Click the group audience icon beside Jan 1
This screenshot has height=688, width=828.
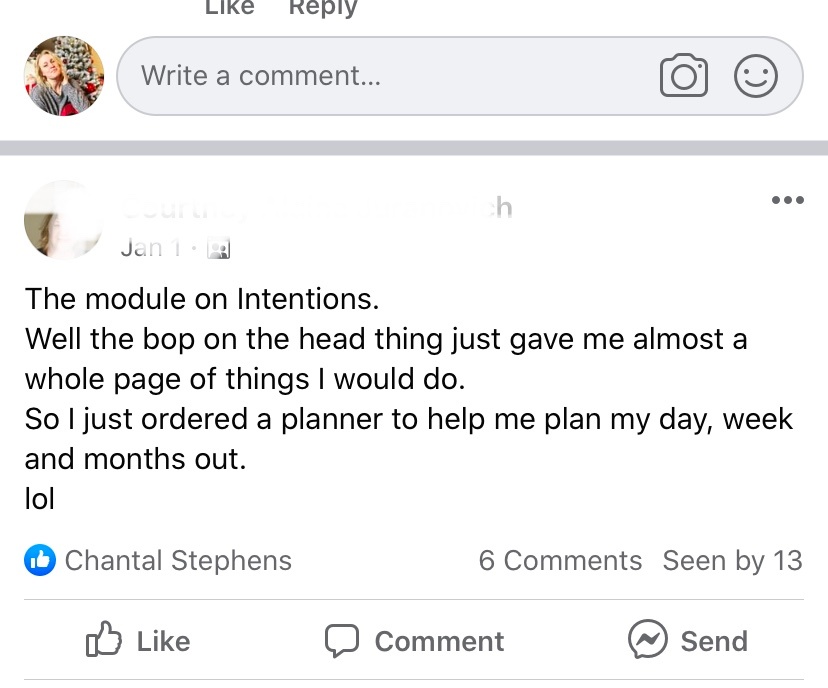(218, 248)
